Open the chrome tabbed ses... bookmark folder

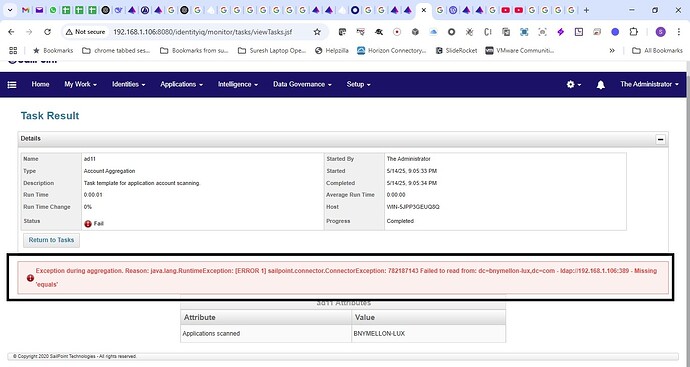tap(116, 51)
